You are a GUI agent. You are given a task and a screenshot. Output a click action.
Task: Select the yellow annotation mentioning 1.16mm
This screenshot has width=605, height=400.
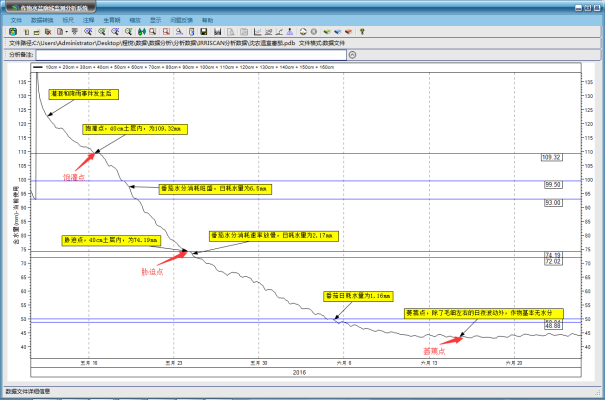click(358, 296)
